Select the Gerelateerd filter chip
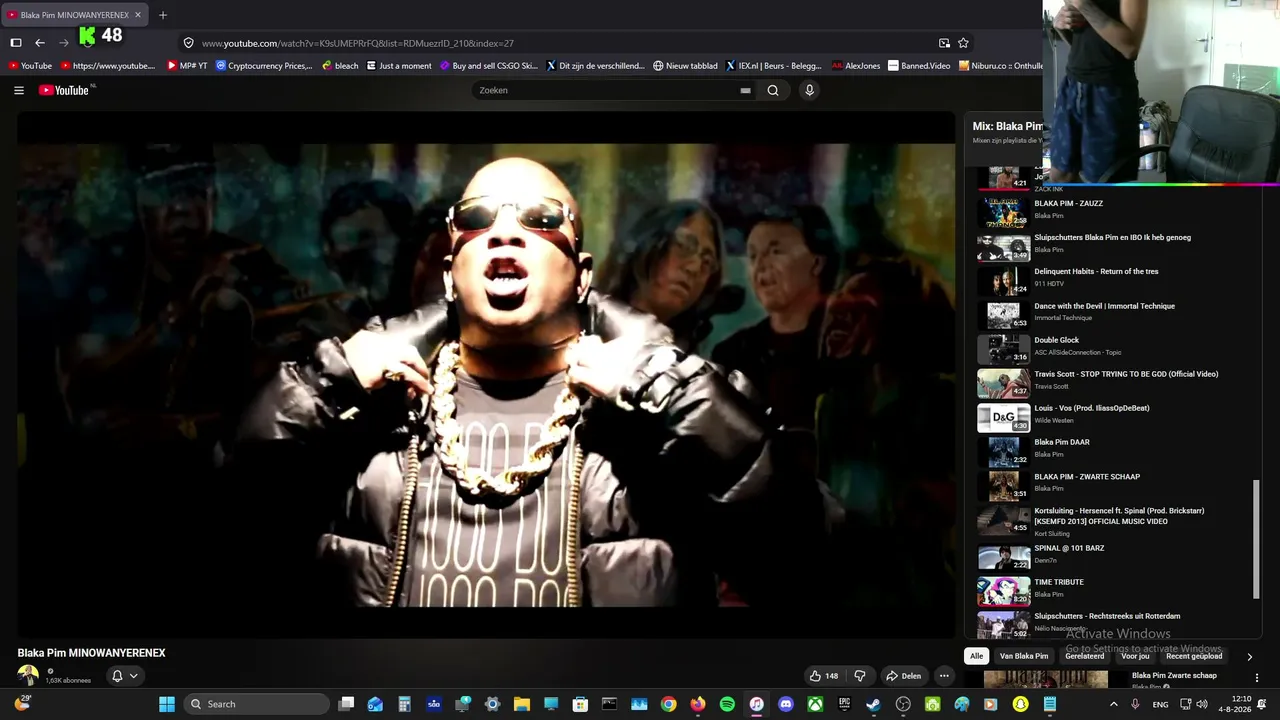1280x720 pixels. [1085, 656]
